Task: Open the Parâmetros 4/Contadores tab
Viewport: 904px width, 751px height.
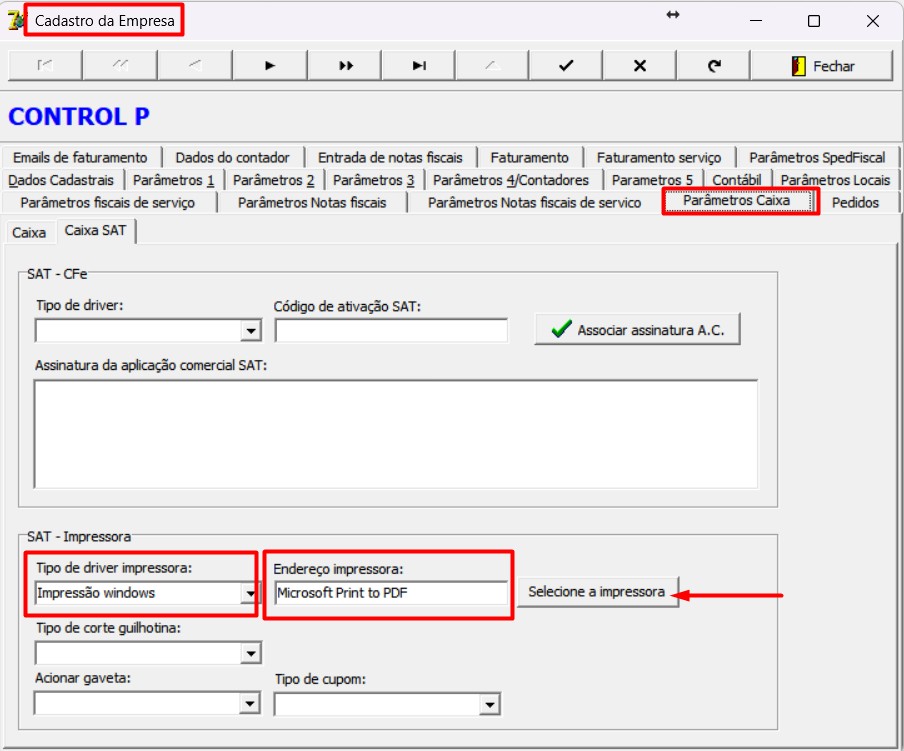Action: coord(511,180)
